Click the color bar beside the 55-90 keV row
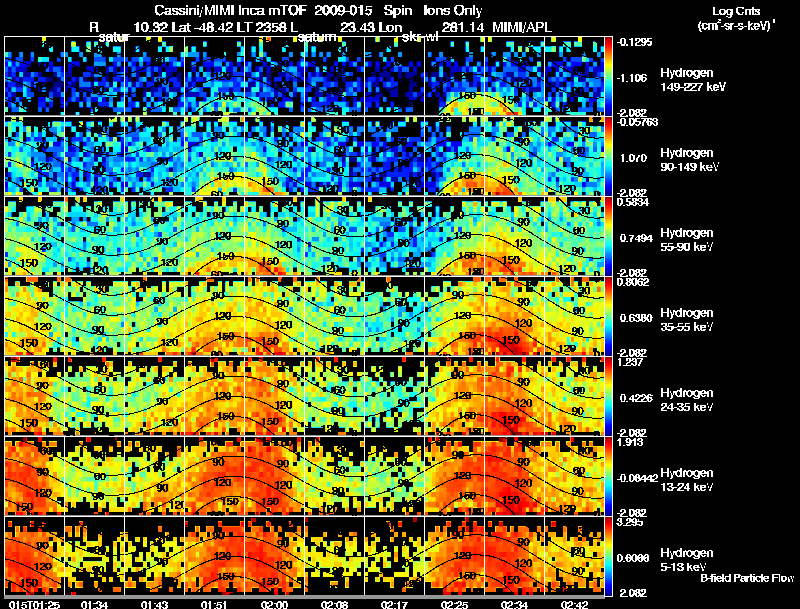 pos(608,236)
